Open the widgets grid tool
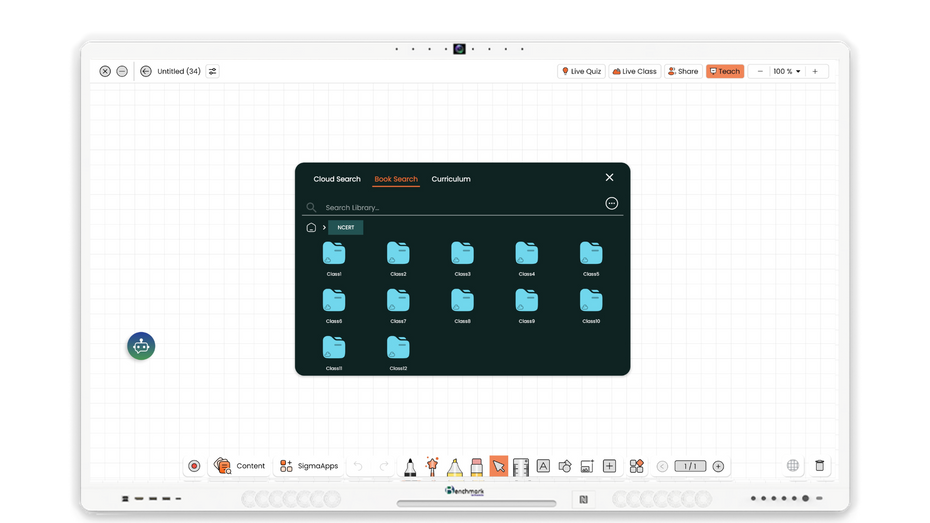930x523 pixels. click(x=636, y=466)
